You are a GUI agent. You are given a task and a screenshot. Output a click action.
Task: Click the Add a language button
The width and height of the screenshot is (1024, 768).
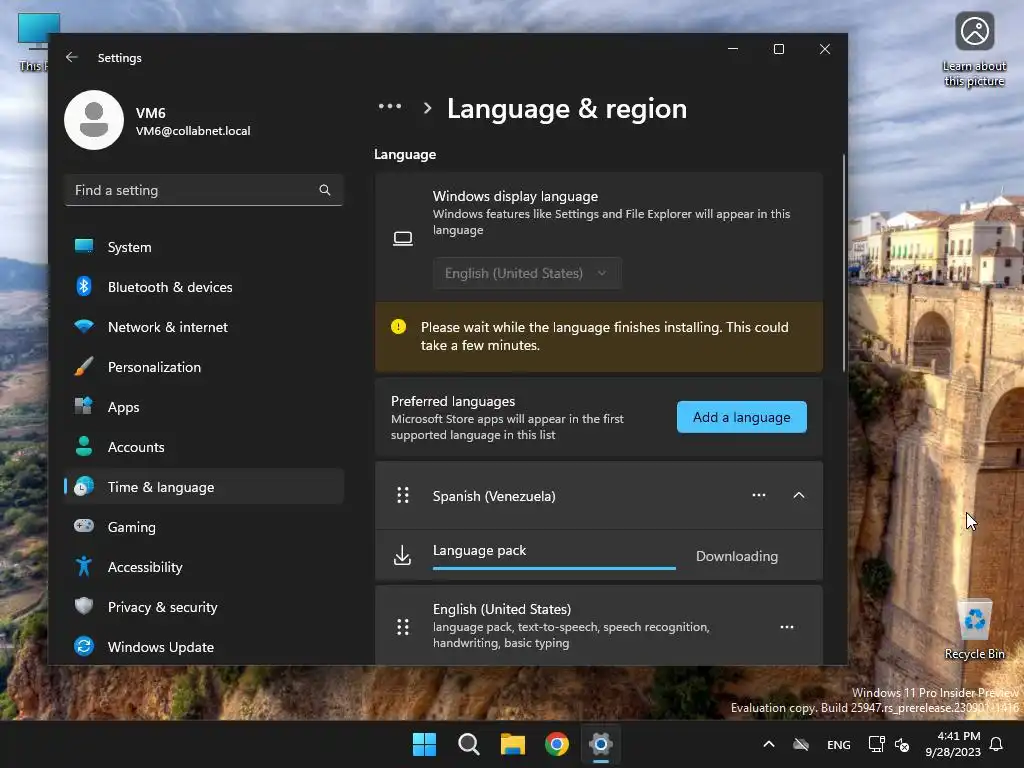tap(741, 417)
